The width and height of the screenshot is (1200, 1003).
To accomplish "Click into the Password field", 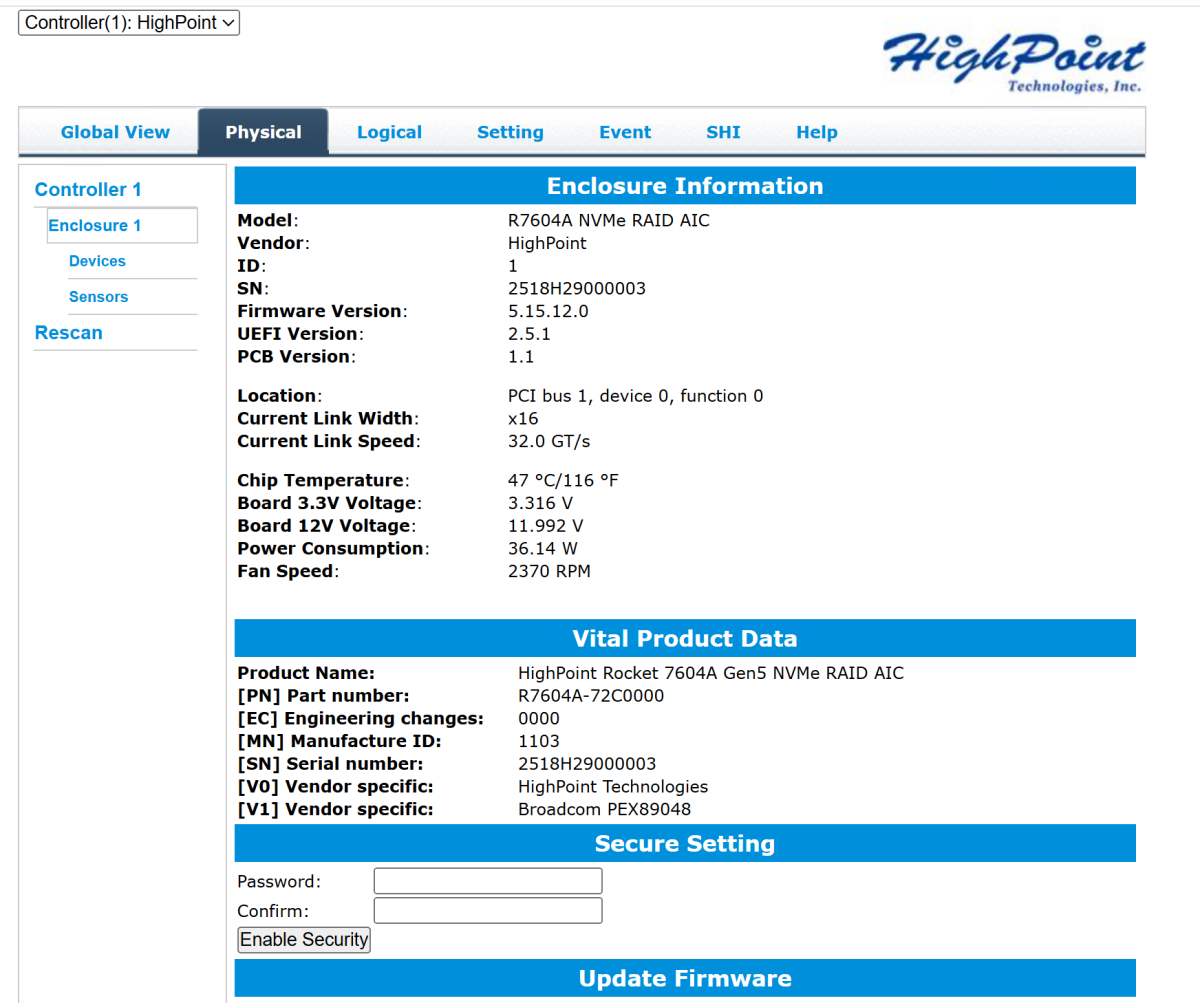I will point(487,880).
